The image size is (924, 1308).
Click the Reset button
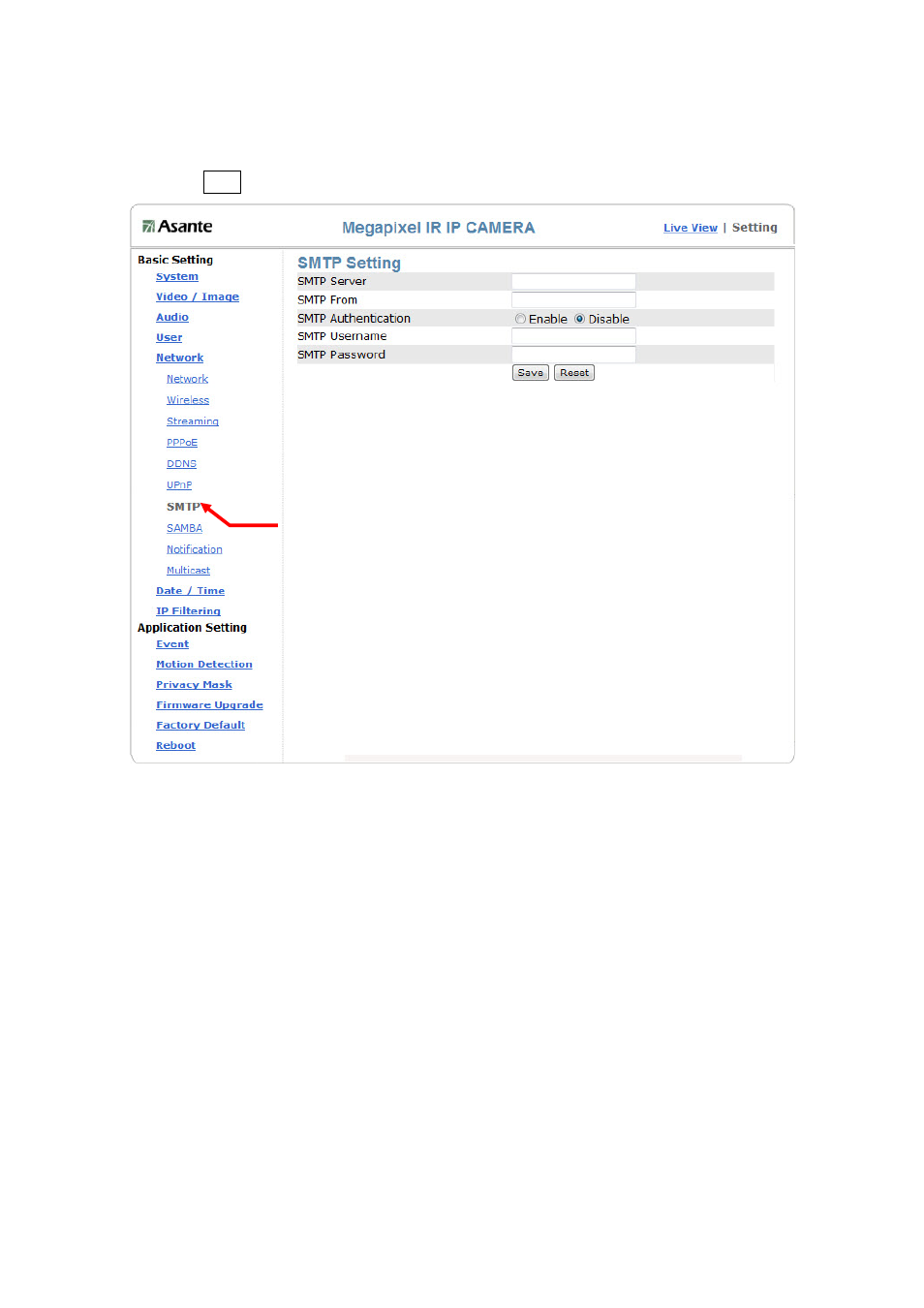tap(574, 373)
